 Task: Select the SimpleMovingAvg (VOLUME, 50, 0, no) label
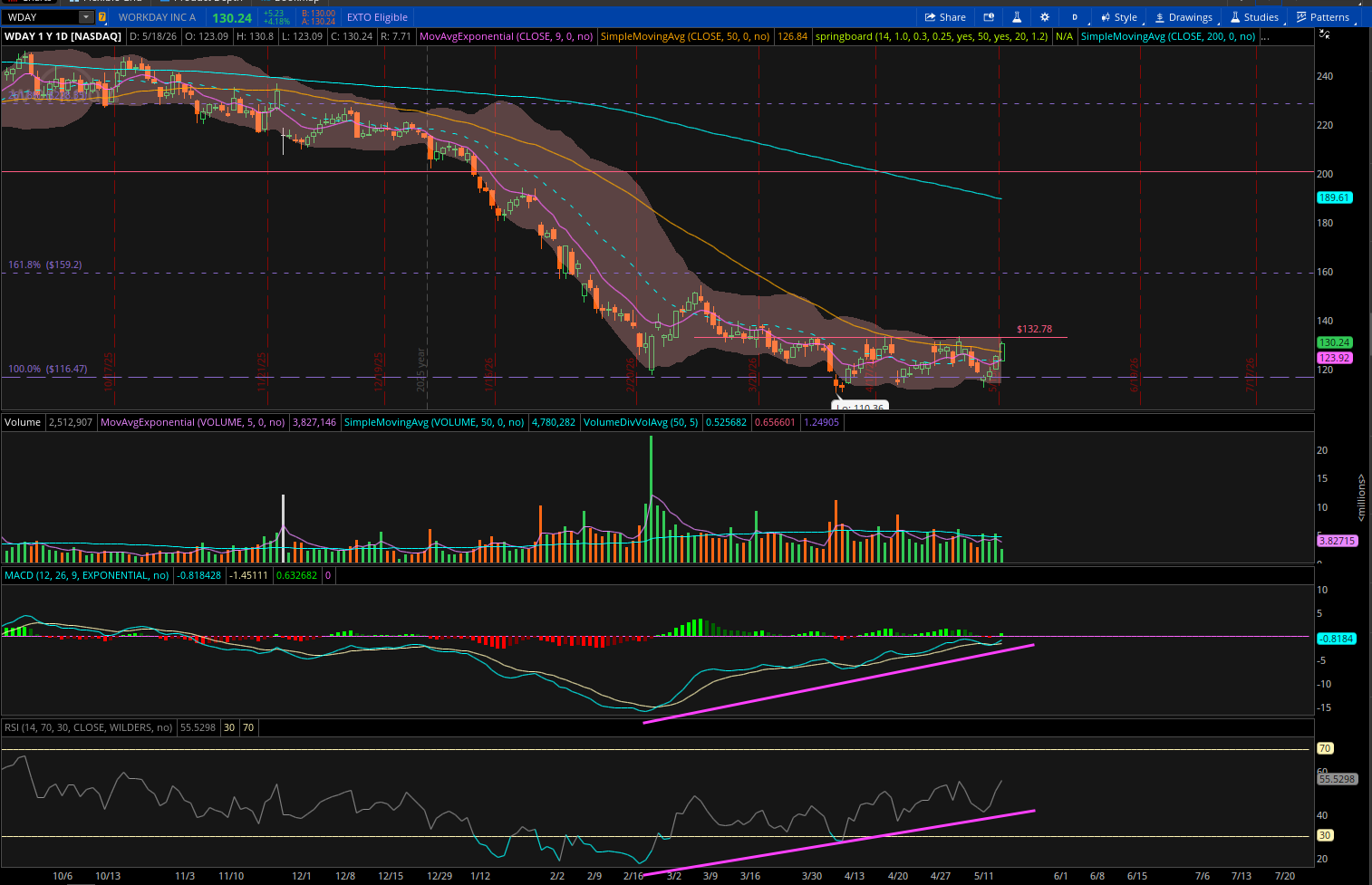tap(434, 422)
